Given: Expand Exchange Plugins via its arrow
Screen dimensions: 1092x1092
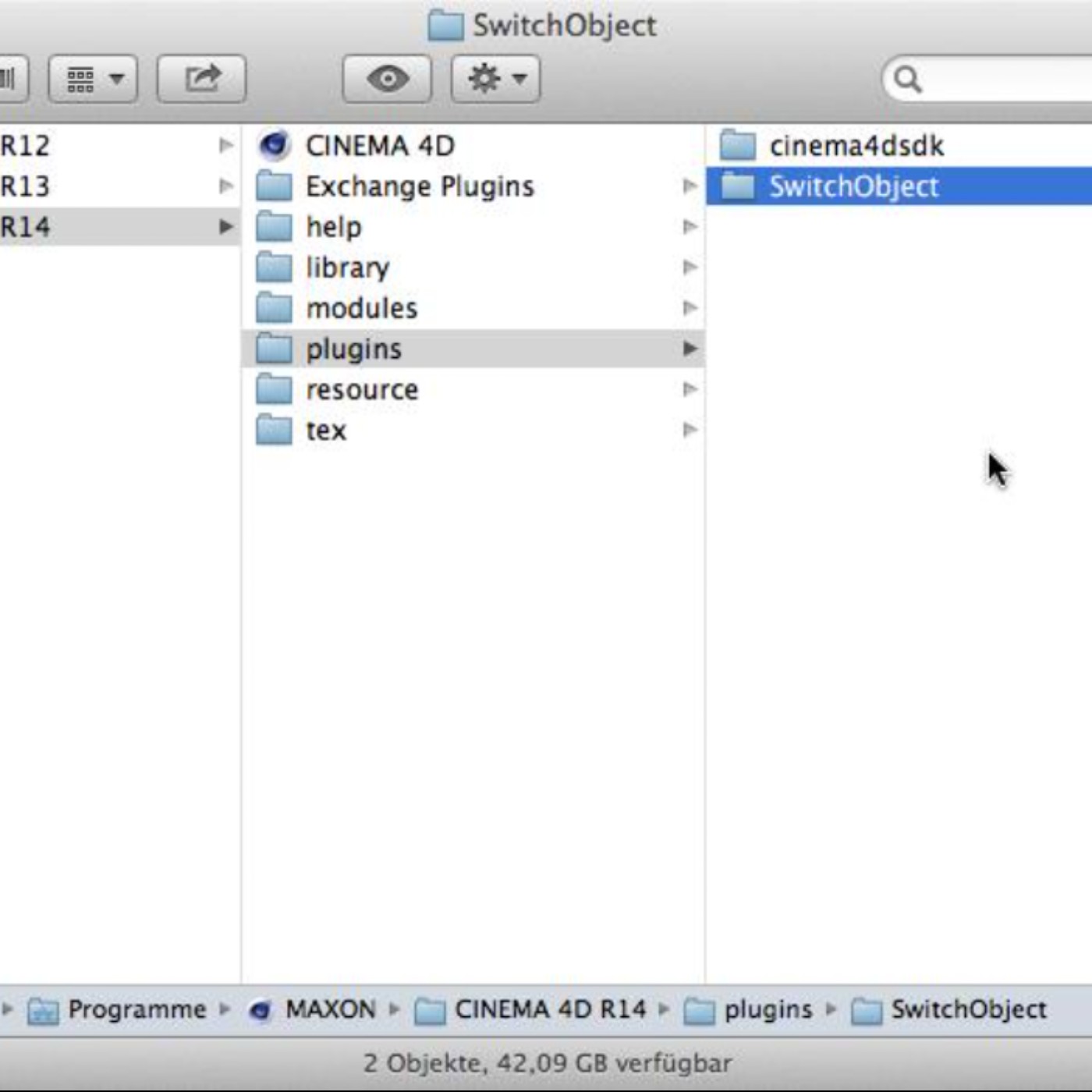Looking at the screenshot, I should pyautogui.click(x=690, y=186).
